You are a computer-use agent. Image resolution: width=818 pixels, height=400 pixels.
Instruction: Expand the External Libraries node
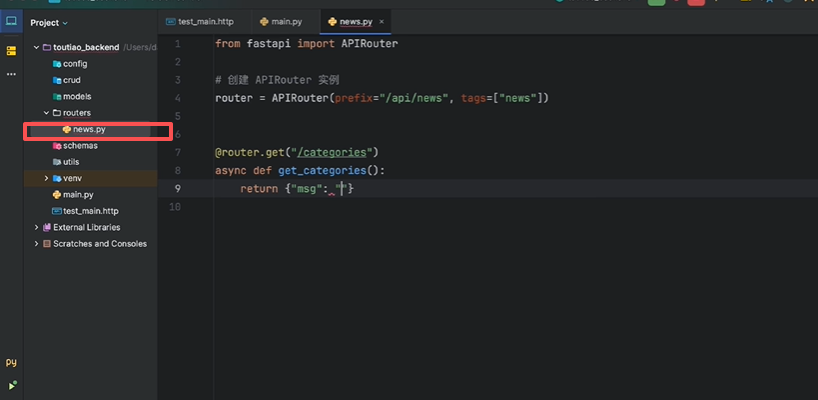click(x=36, y=227)
